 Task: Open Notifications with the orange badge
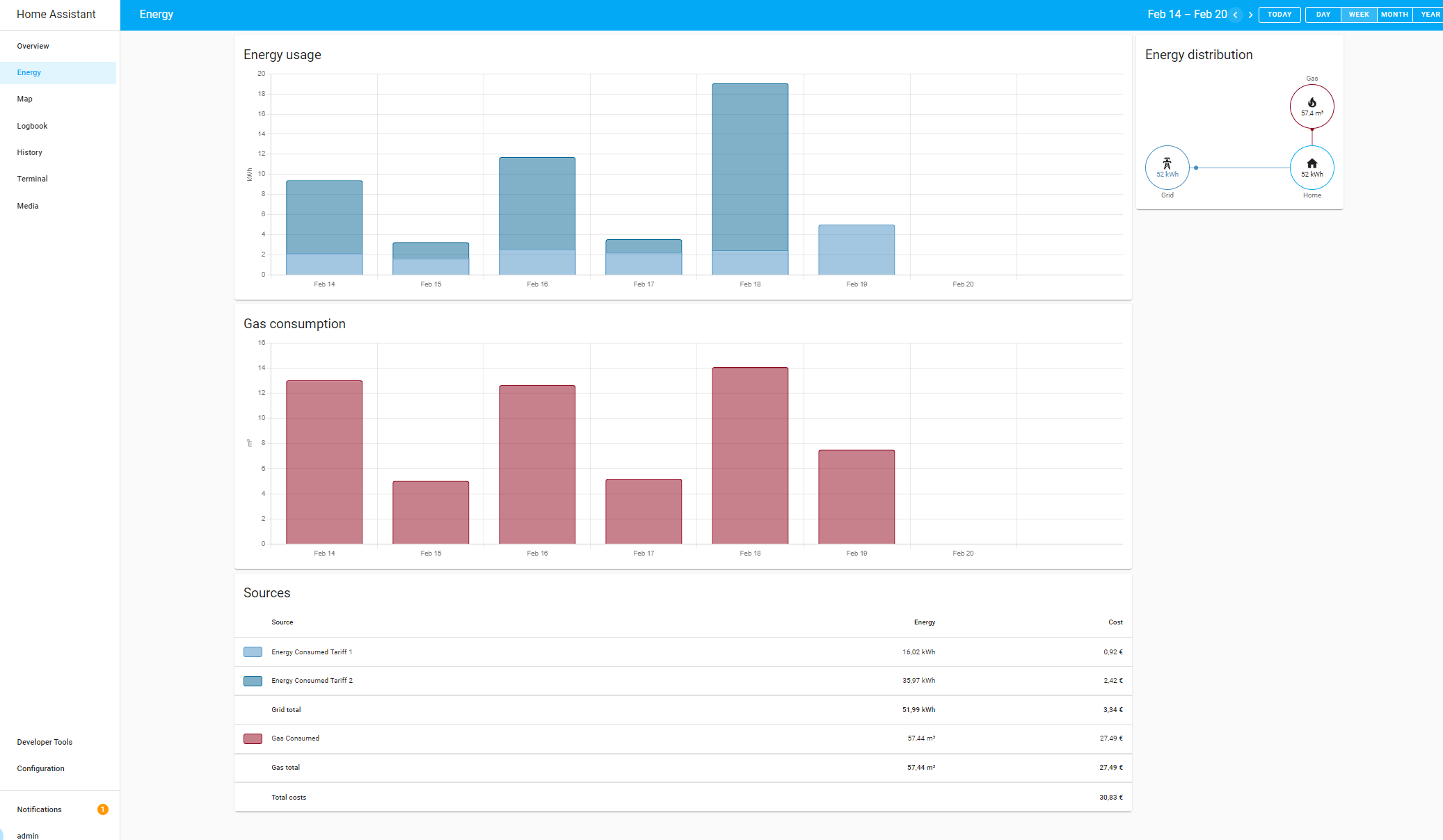[x=39, y=809]
